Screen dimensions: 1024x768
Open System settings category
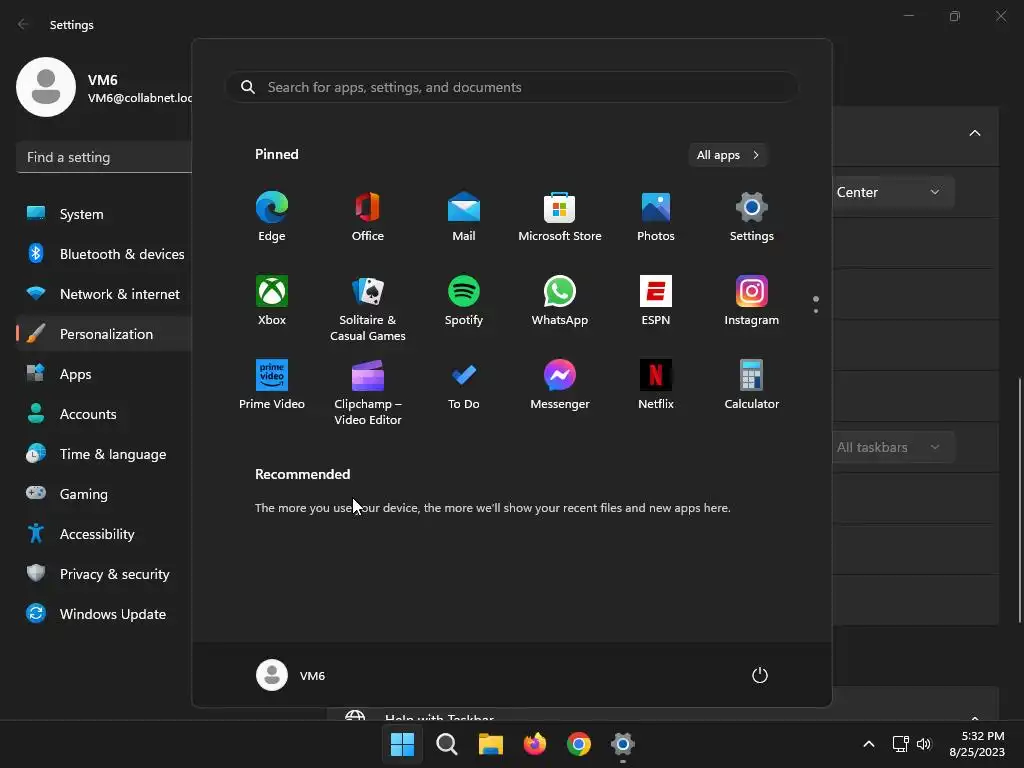(104, 214)
